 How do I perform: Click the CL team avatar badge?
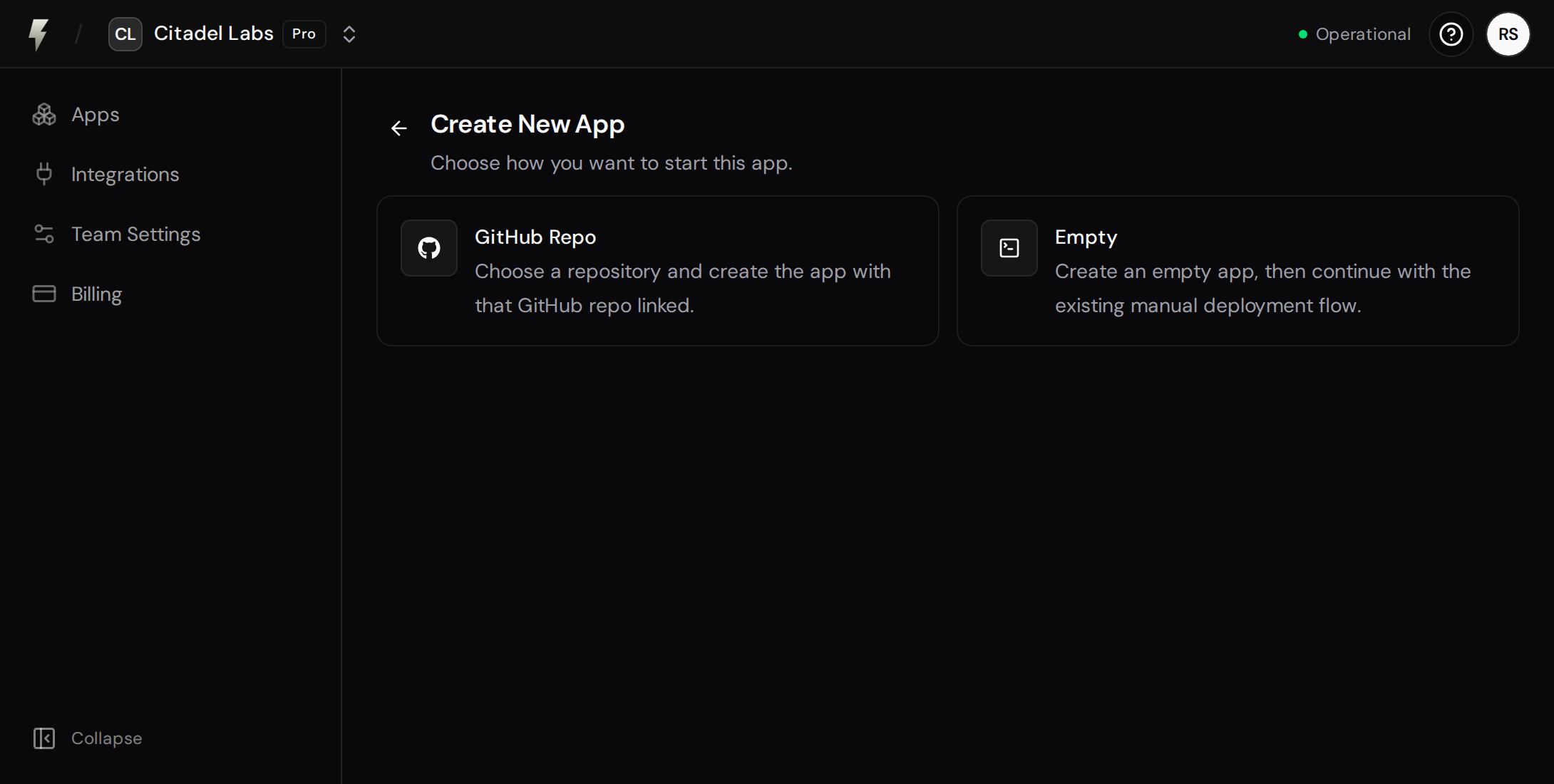point(125,34)
